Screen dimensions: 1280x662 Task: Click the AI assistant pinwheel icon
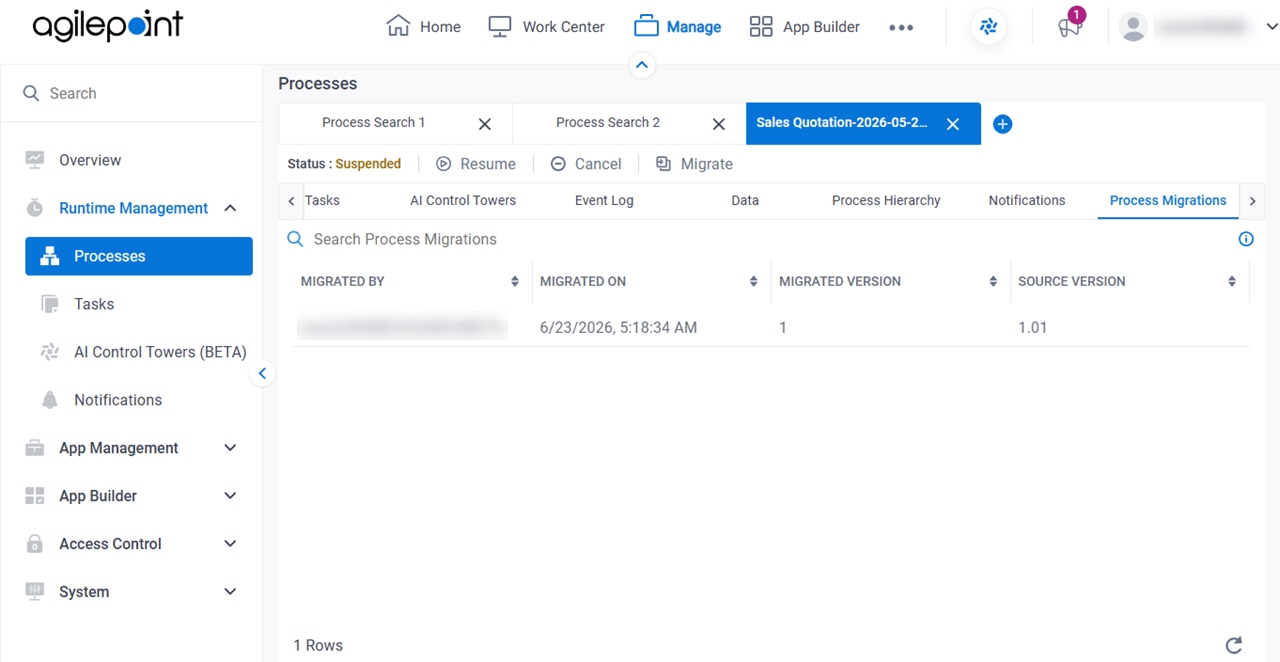[989, 28]
